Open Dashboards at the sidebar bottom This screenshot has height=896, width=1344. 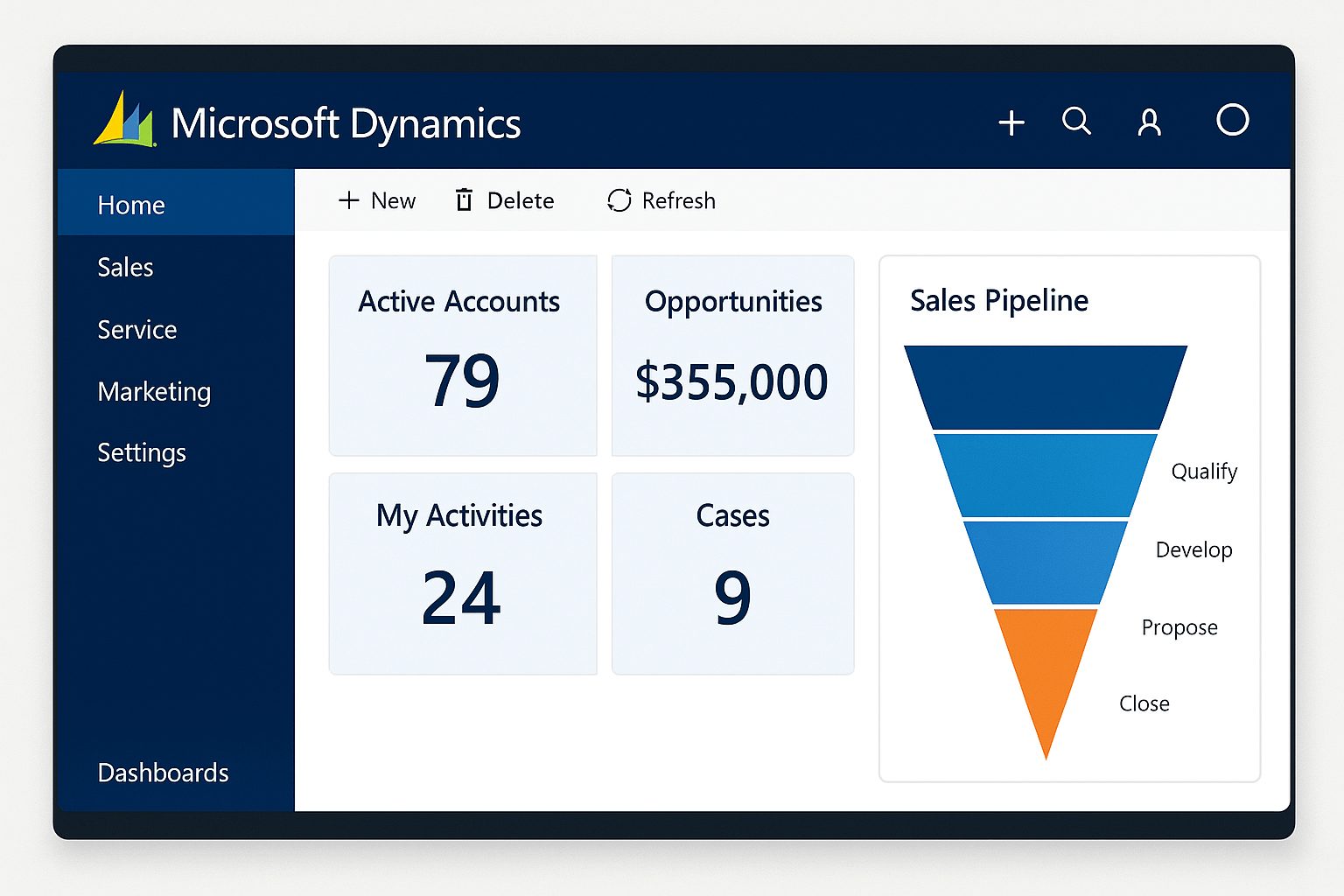(163, 773)
